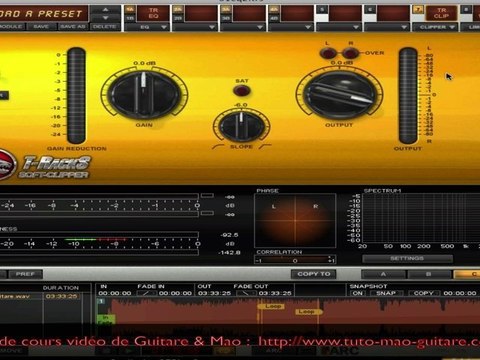Open slot 2 module dropdown
This screenshot has height=360, width=480.
[194, 27]
